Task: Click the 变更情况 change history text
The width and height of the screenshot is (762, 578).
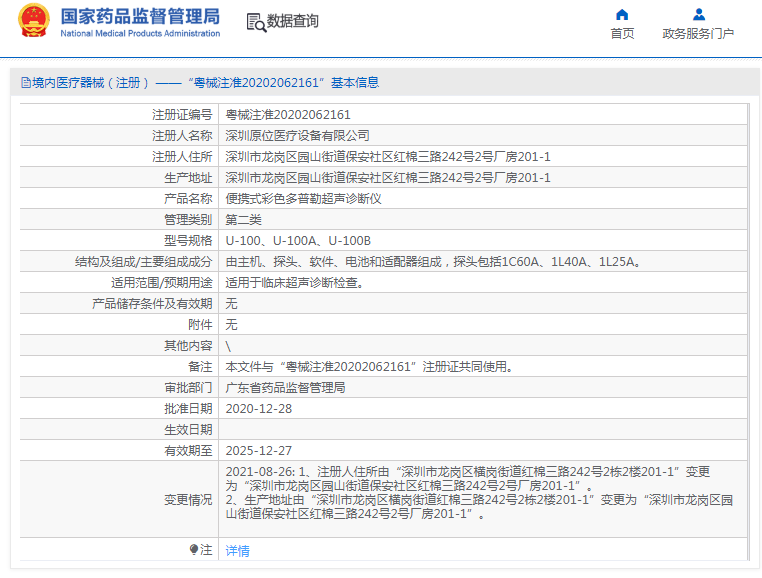Action: [x=480, y=492]
